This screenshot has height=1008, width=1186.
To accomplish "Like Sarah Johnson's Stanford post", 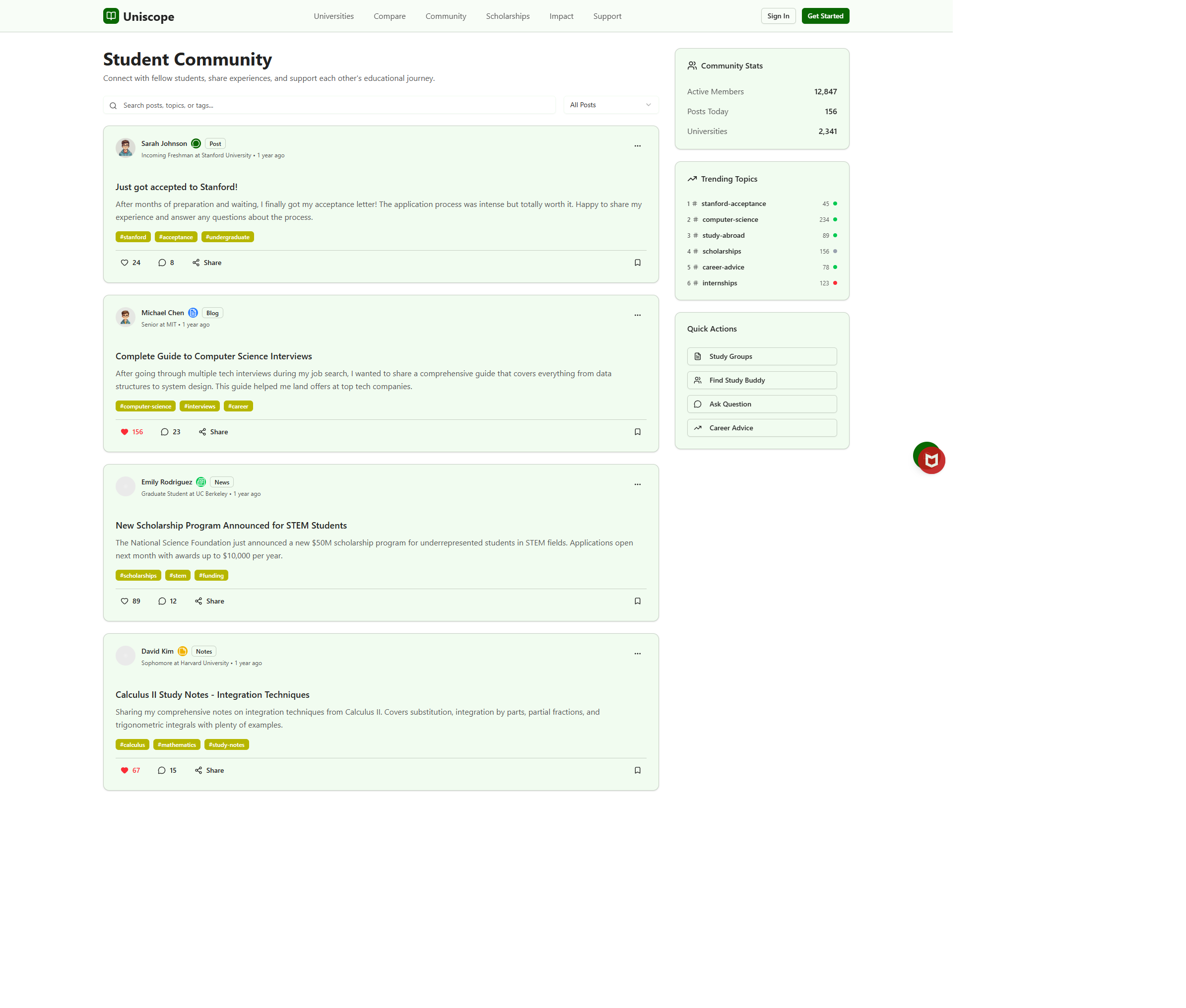I will pyautogui.click(x=125, y=263).
